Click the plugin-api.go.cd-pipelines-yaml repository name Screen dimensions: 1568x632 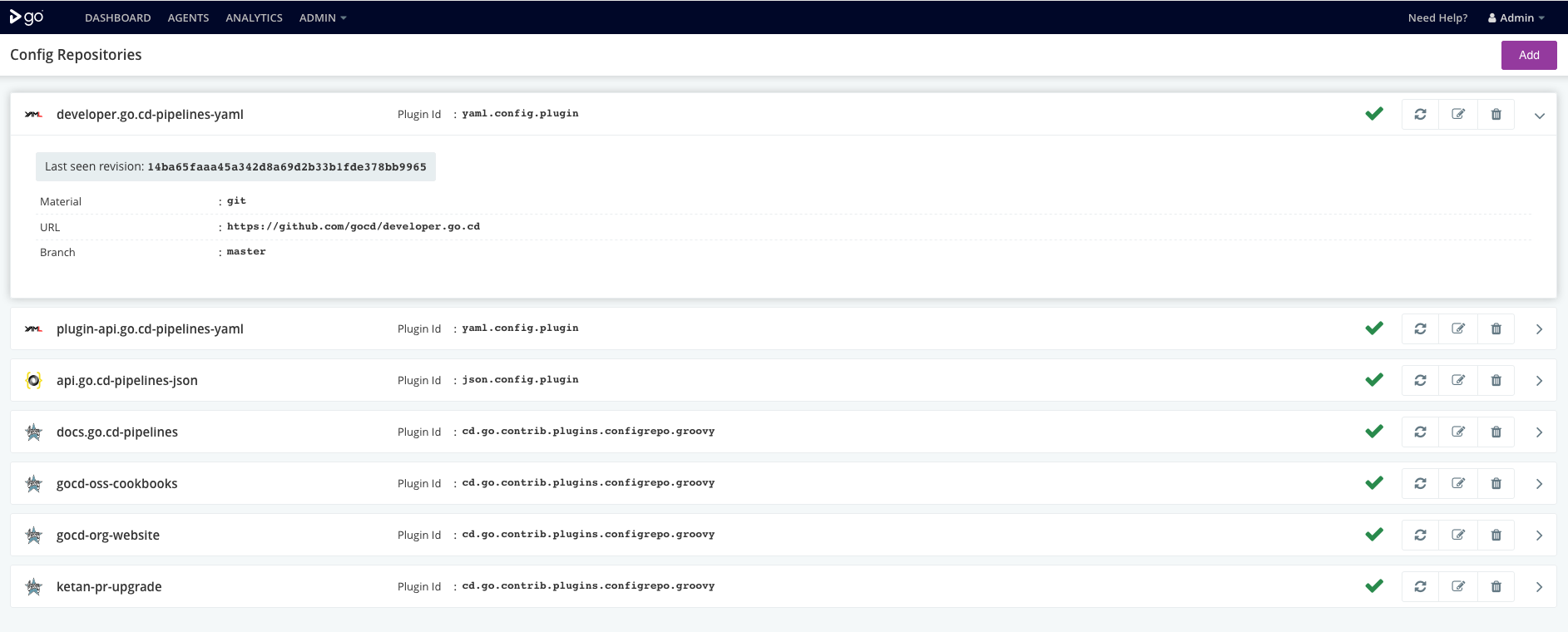click(x=150, y=329)
